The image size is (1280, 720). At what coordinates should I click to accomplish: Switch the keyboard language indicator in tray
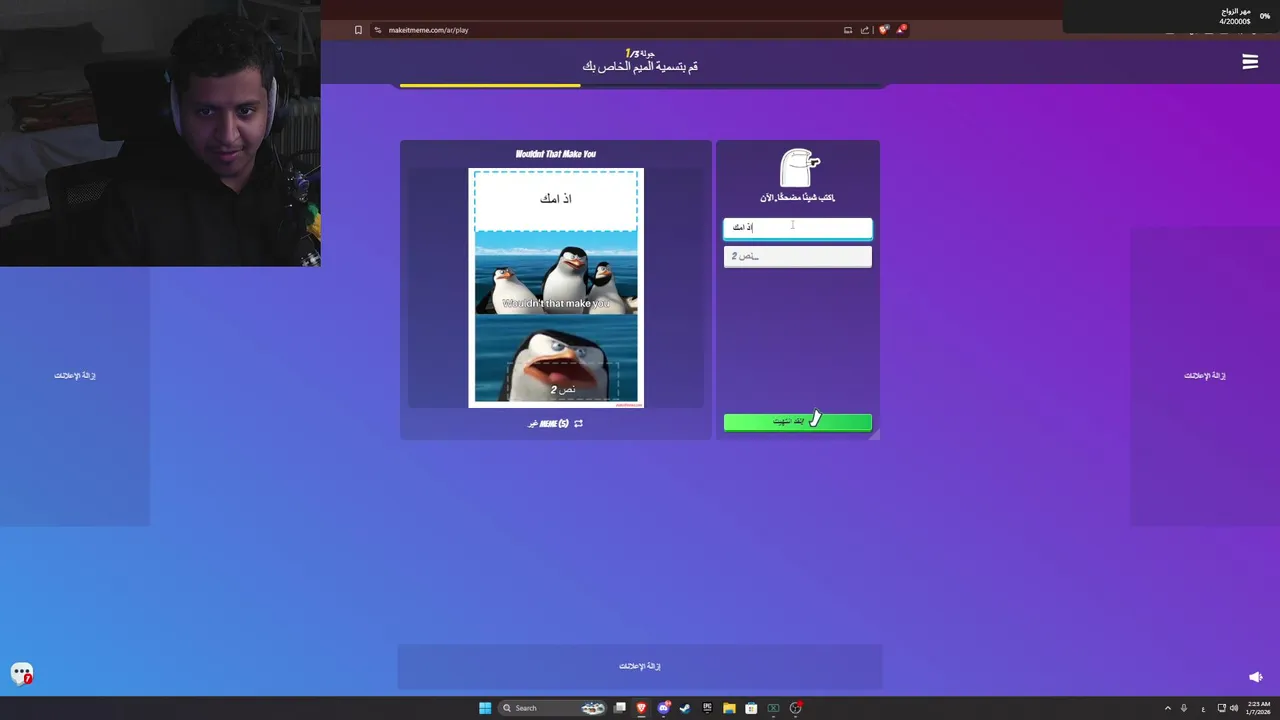(x=1203, y=708)
